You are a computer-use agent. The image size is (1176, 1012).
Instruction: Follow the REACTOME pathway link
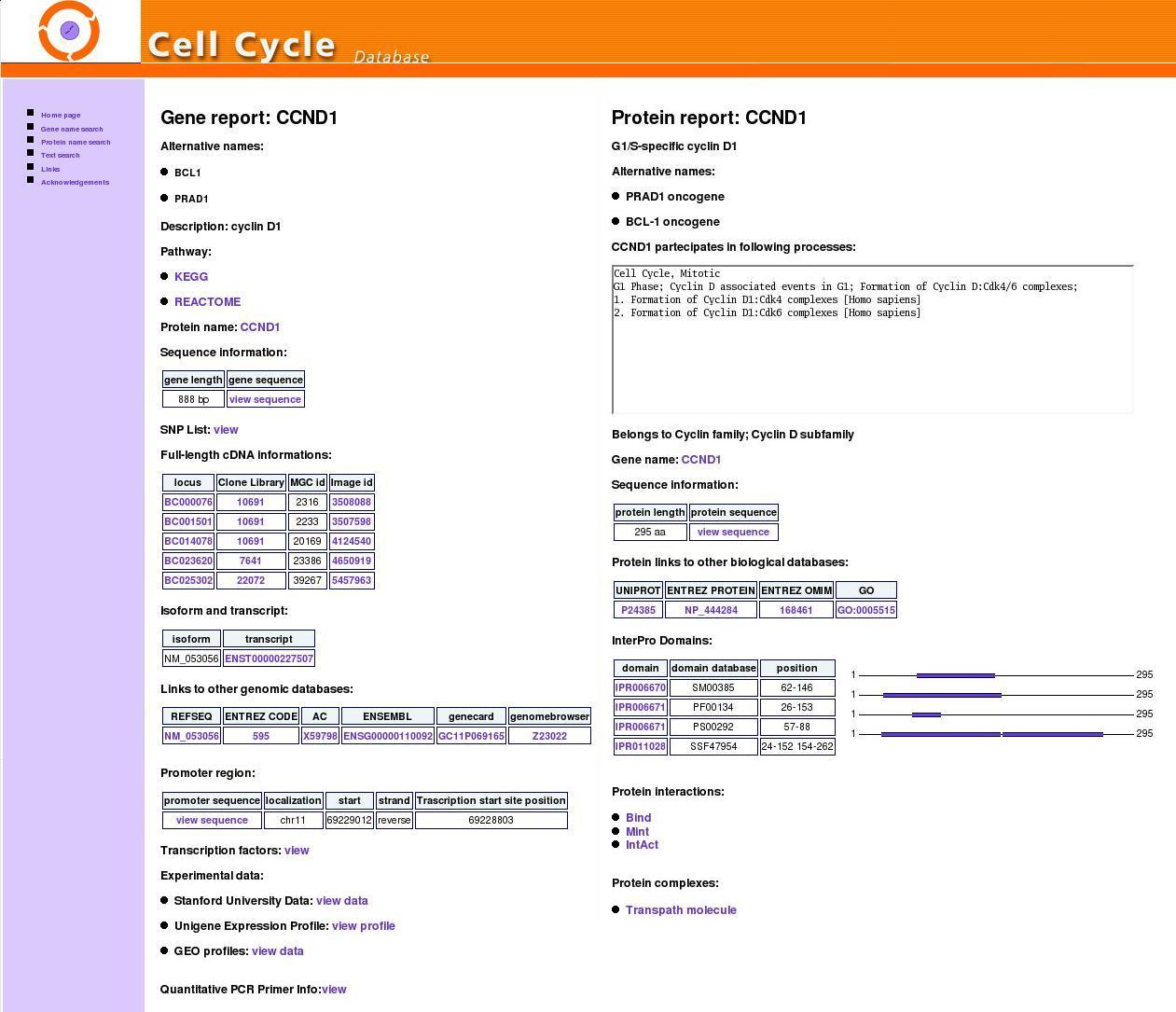click(x=207, y=302)
